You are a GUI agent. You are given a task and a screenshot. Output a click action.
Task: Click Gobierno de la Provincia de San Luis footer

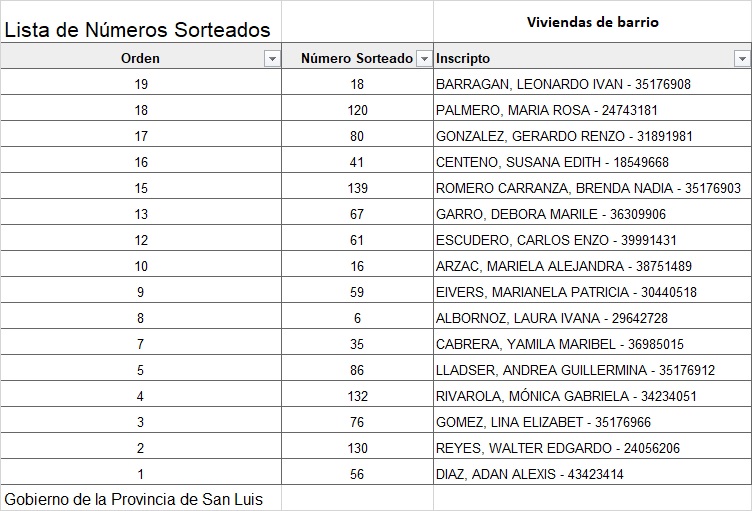tap(134, 498)
